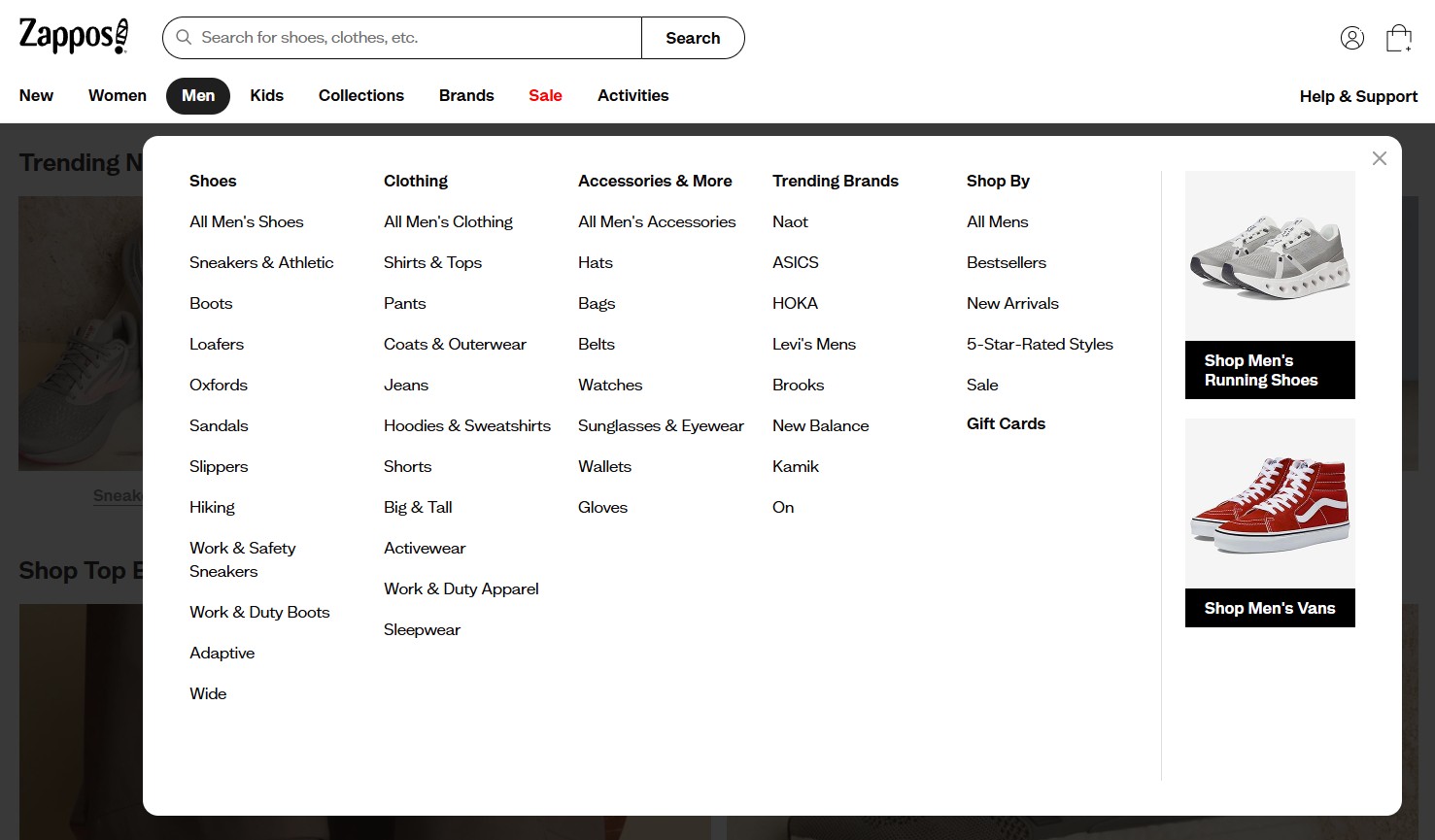1435x840 pixels.
Task: Close the Men mega menu
Action: click(1379, 158)
